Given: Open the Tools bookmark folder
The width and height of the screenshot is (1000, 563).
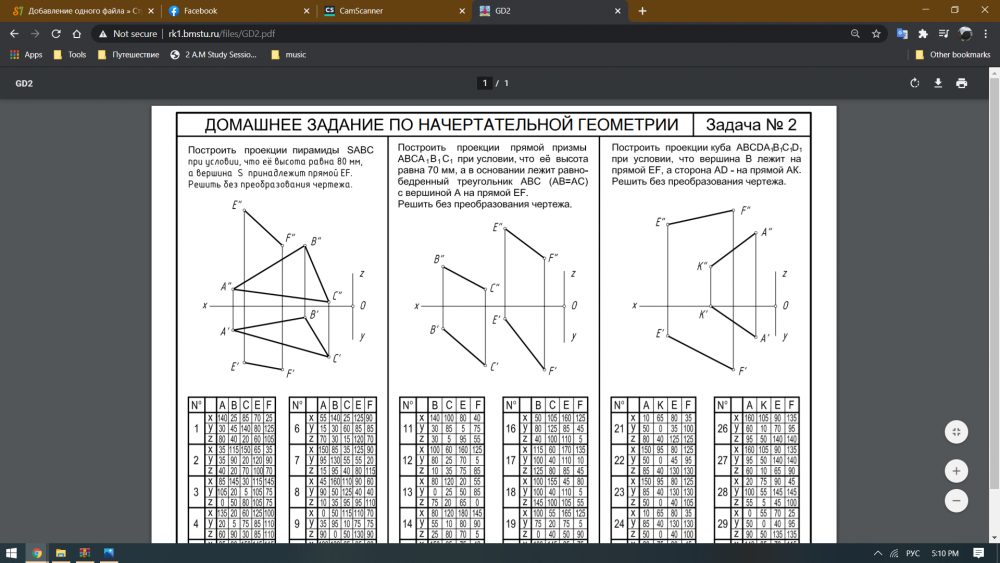Looking at the screenshot, I should (x=70, y=55).
